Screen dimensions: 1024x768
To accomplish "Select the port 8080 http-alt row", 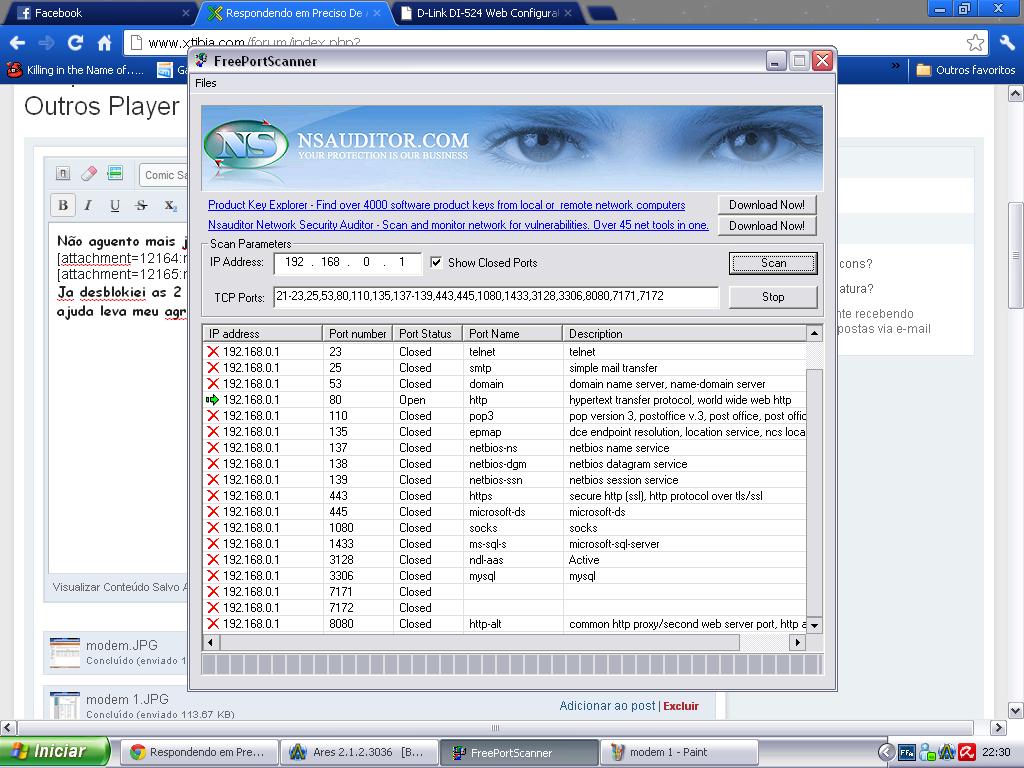I will tap(505, 624).
